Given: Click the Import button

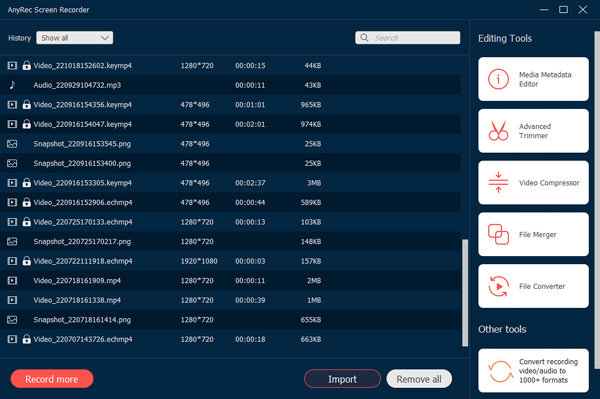Looking at the screenshot, I should pyautogui.click(x=342, y=379).
